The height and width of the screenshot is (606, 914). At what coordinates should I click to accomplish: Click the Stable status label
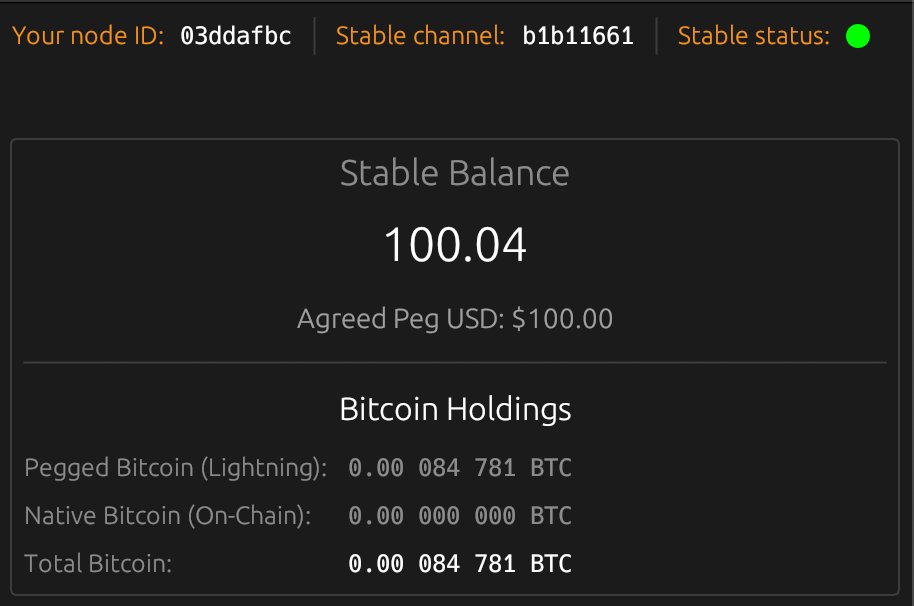754,36
